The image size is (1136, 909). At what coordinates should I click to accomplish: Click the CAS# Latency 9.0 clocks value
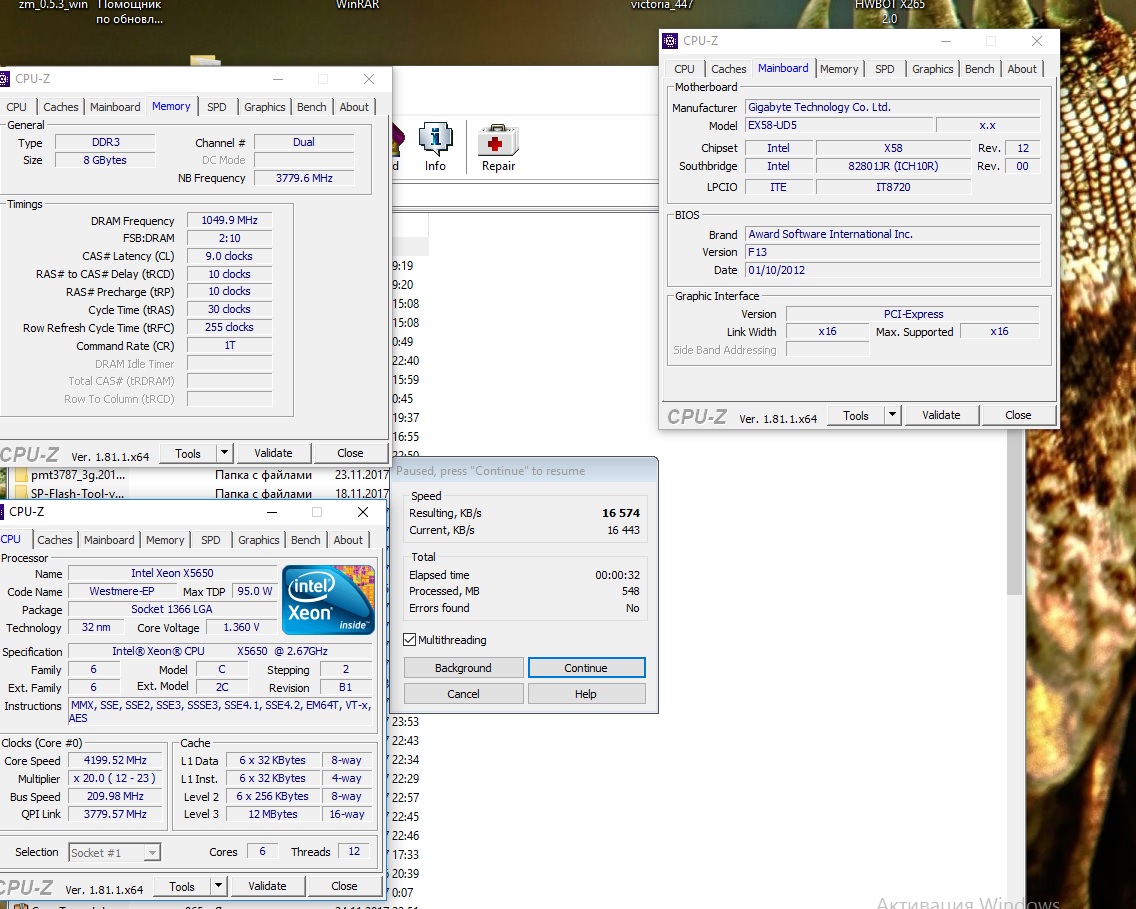(229, 256)
